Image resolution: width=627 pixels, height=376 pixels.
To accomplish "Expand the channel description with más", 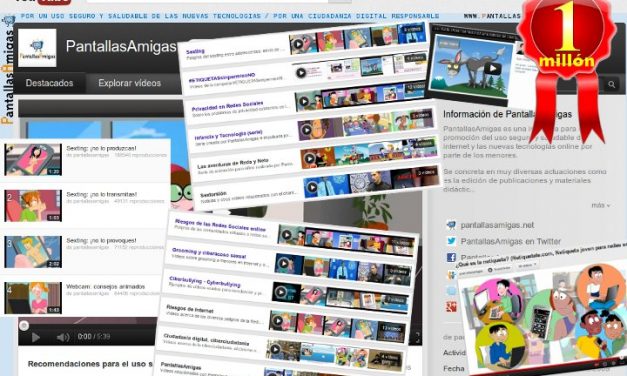I will coord(601,205).
